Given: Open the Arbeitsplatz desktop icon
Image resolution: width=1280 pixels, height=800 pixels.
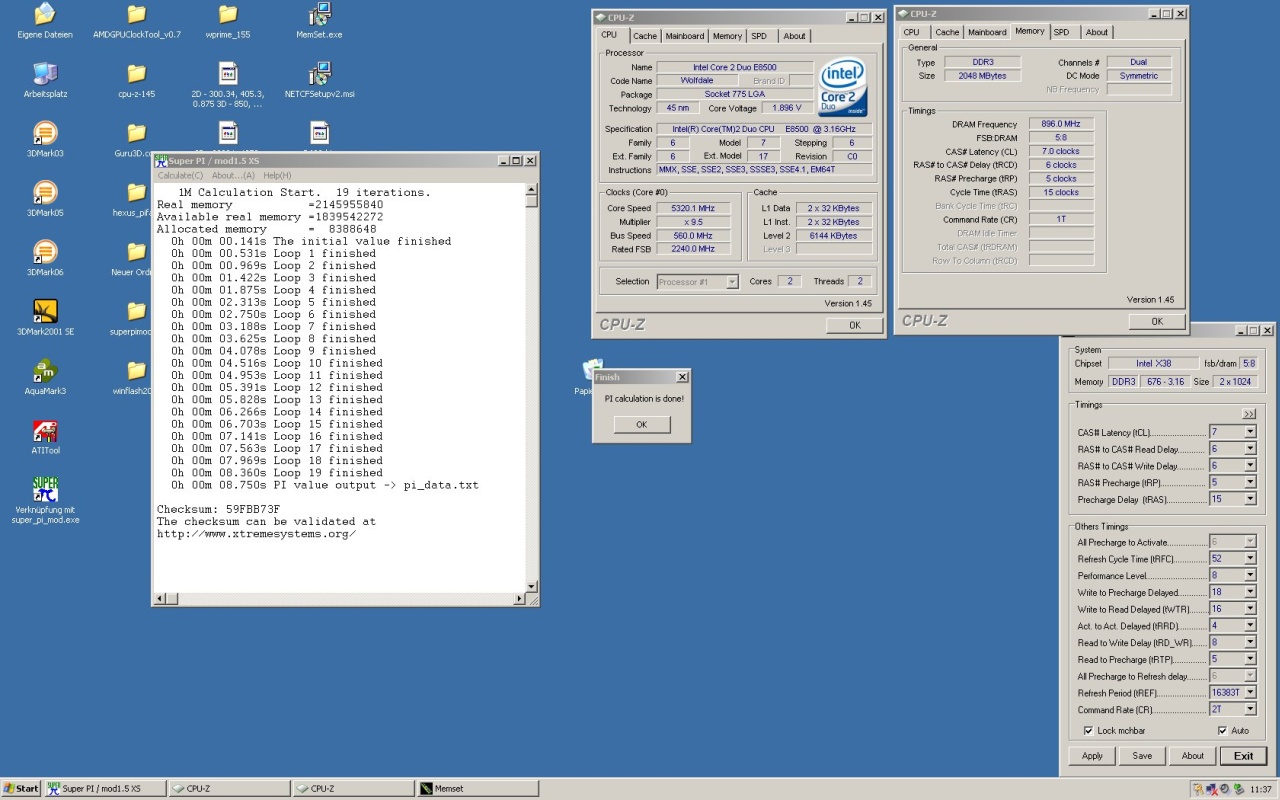Looking at the screenshot, I should pyautogui.click(x=45, y=74).
